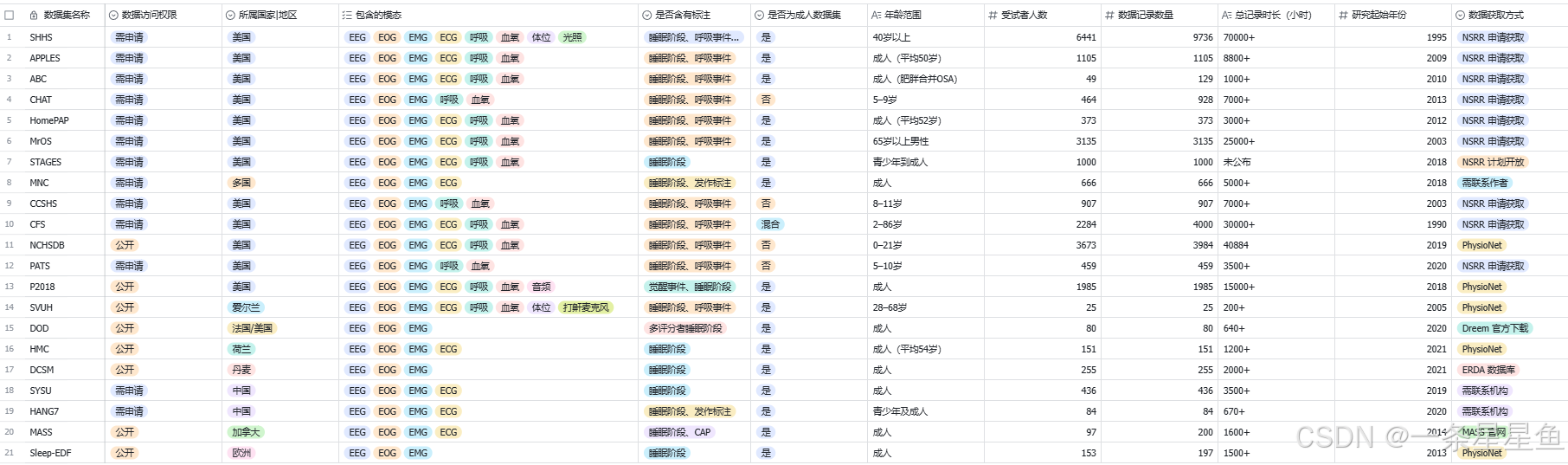Image resolution: width=1568 pixels, height=465 pixels.
Task: Click the ECG tag in the HMC row
Action: 448,349
